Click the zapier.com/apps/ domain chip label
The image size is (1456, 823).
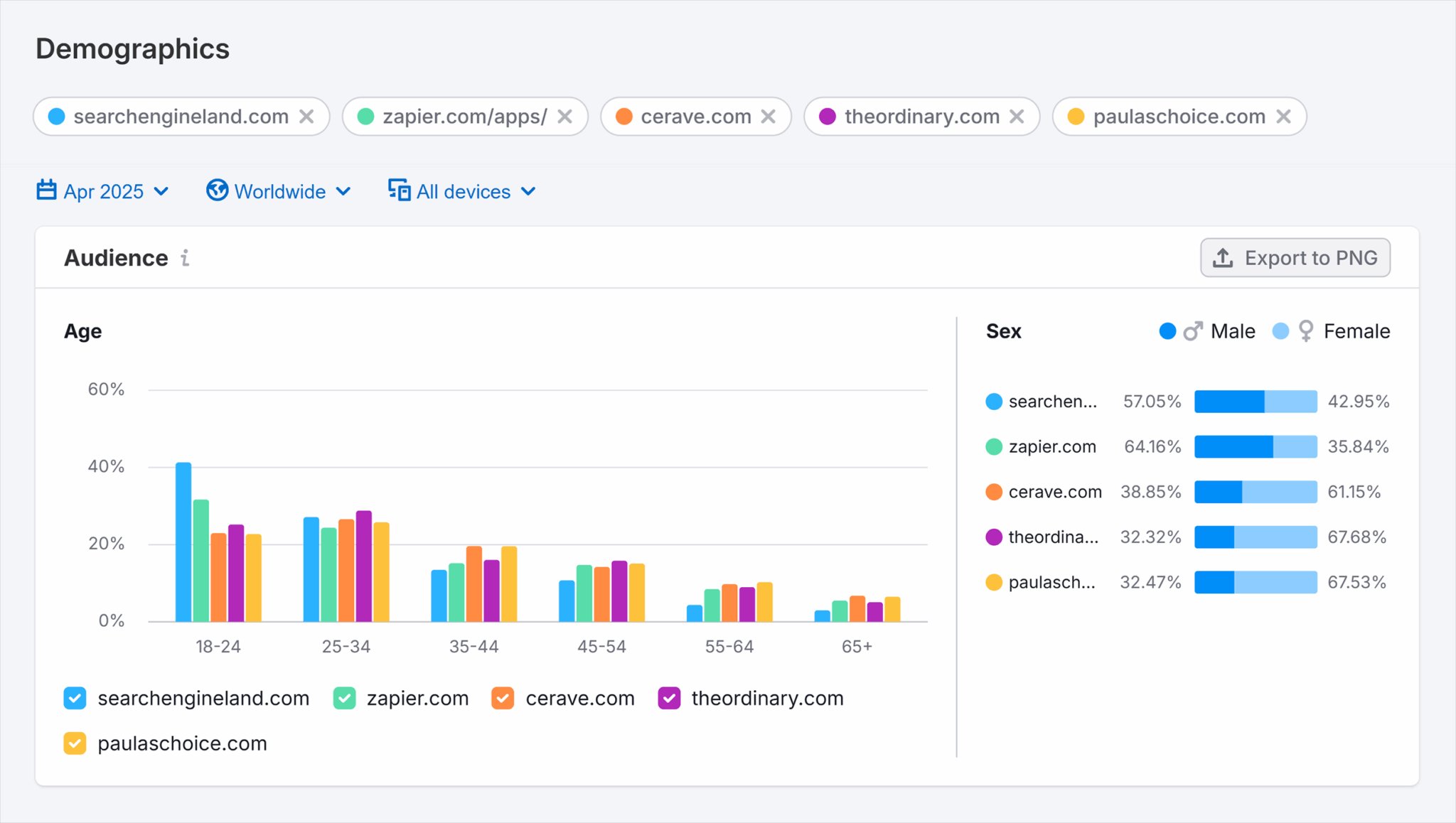tap(465, 117)
